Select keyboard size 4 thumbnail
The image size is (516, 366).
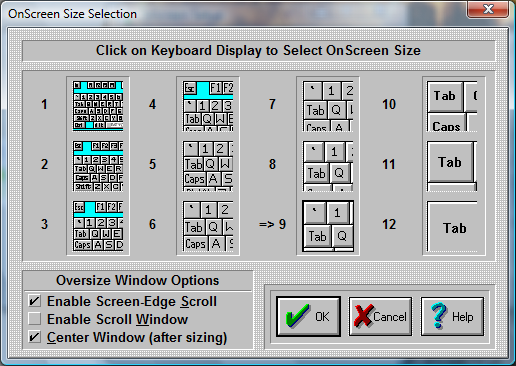[x=208, y=106]
